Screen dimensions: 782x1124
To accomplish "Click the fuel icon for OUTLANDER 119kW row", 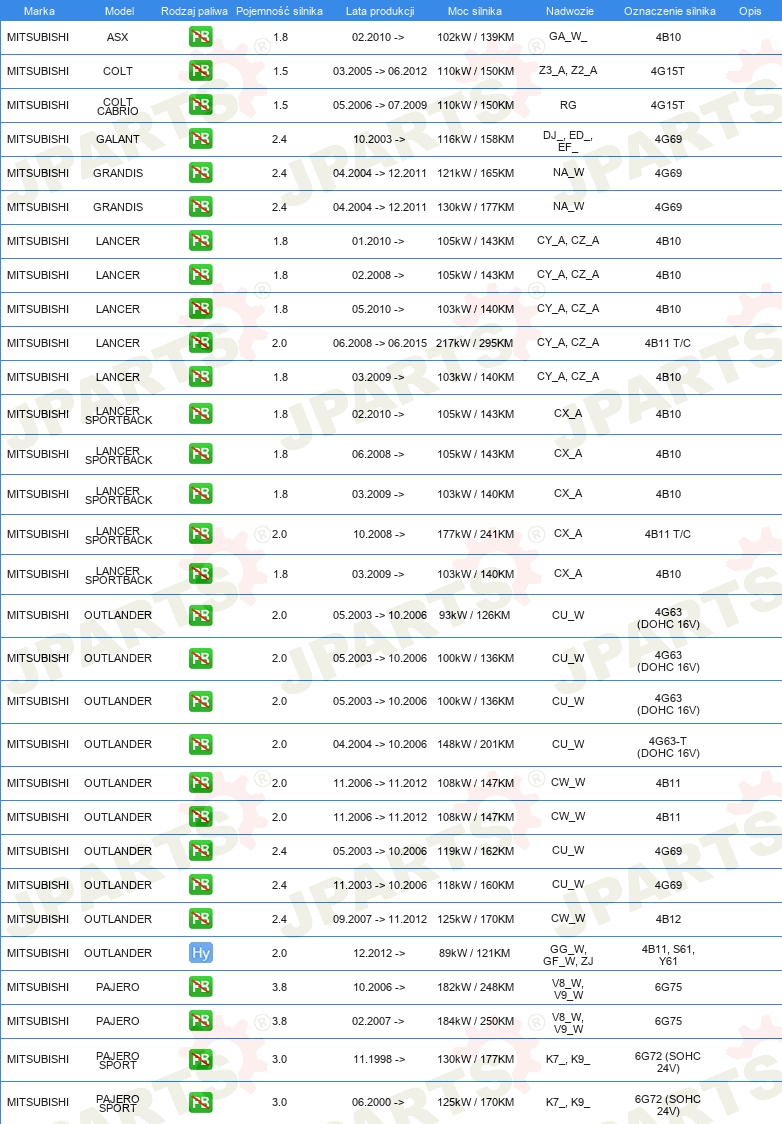I will [x=201, y=851].
